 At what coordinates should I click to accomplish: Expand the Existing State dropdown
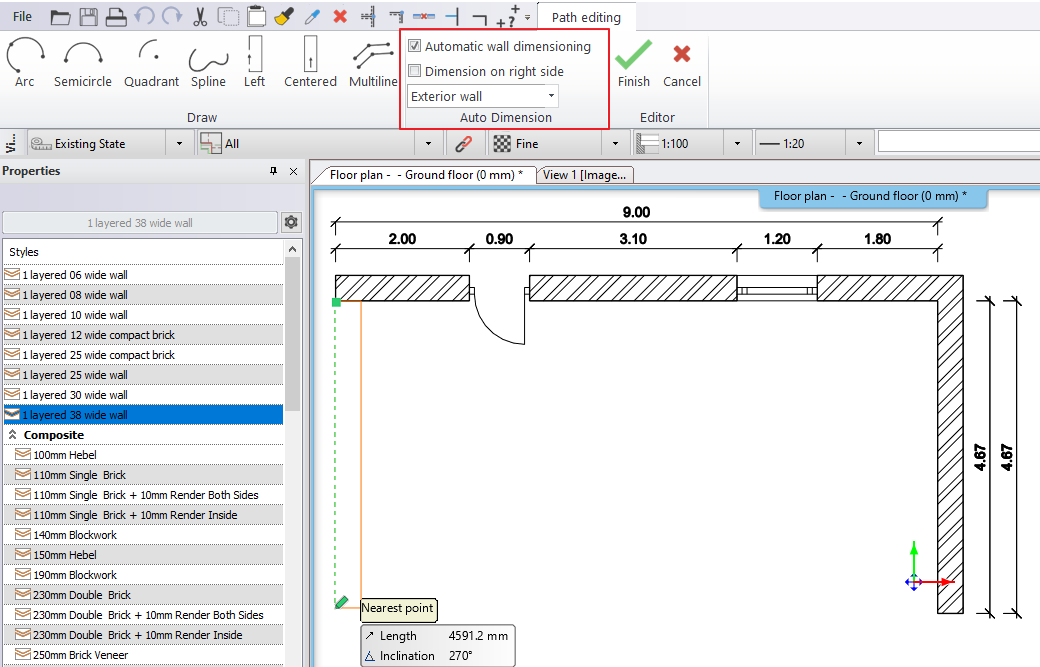point(180,144)
